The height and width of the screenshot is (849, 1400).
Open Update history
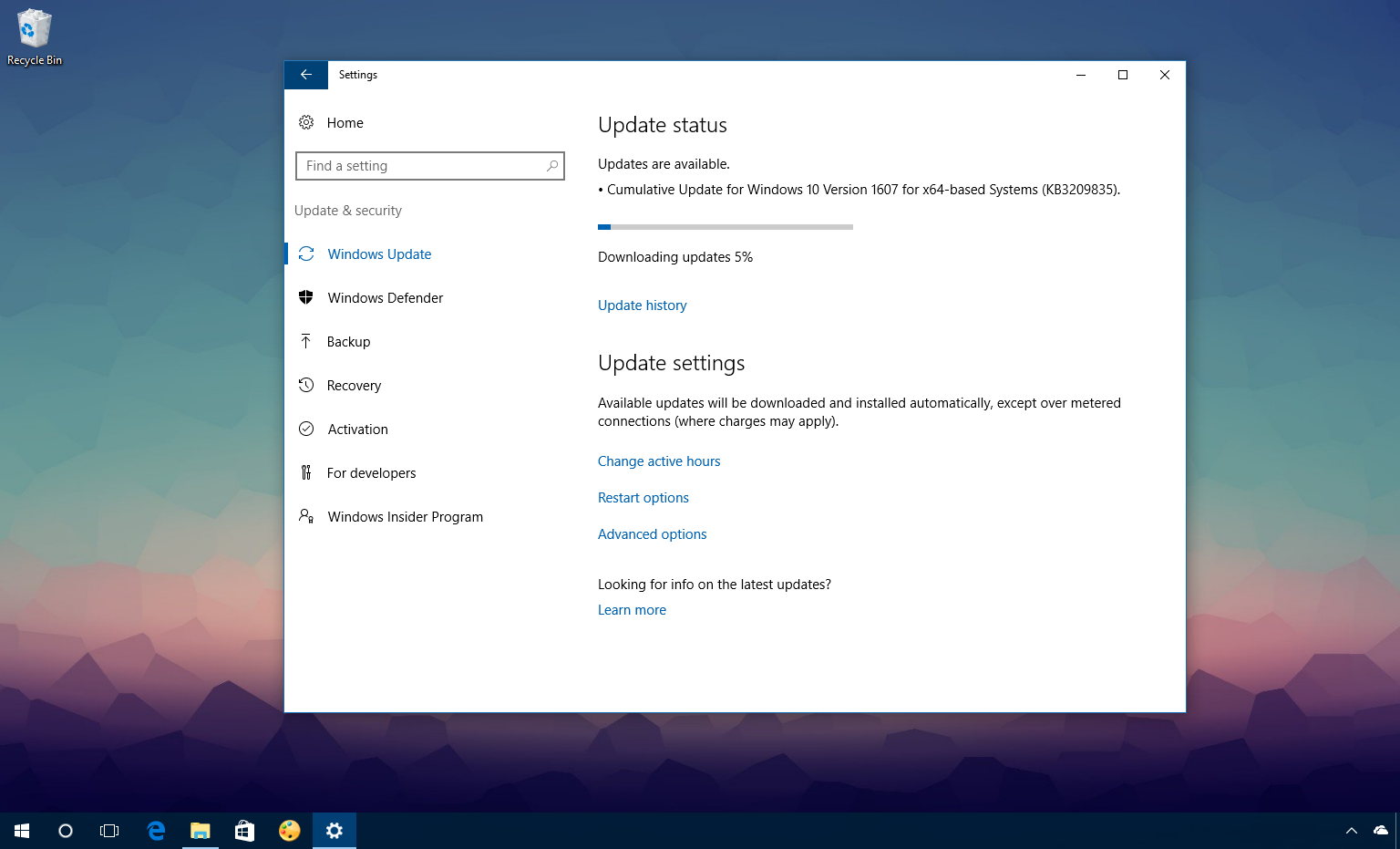click(x=642, y=305)
